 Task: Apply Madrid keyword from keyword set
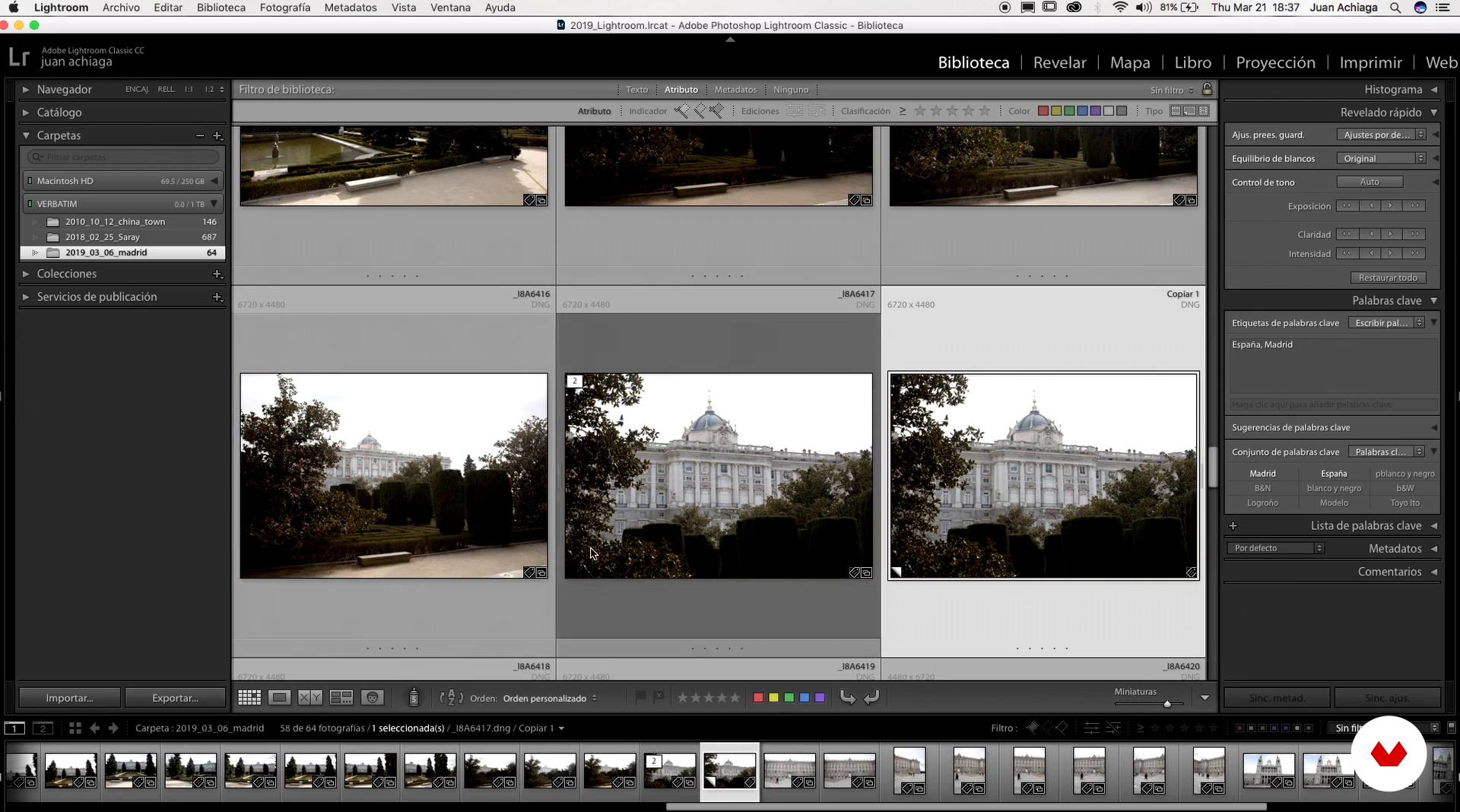[x=1262, y=473]
